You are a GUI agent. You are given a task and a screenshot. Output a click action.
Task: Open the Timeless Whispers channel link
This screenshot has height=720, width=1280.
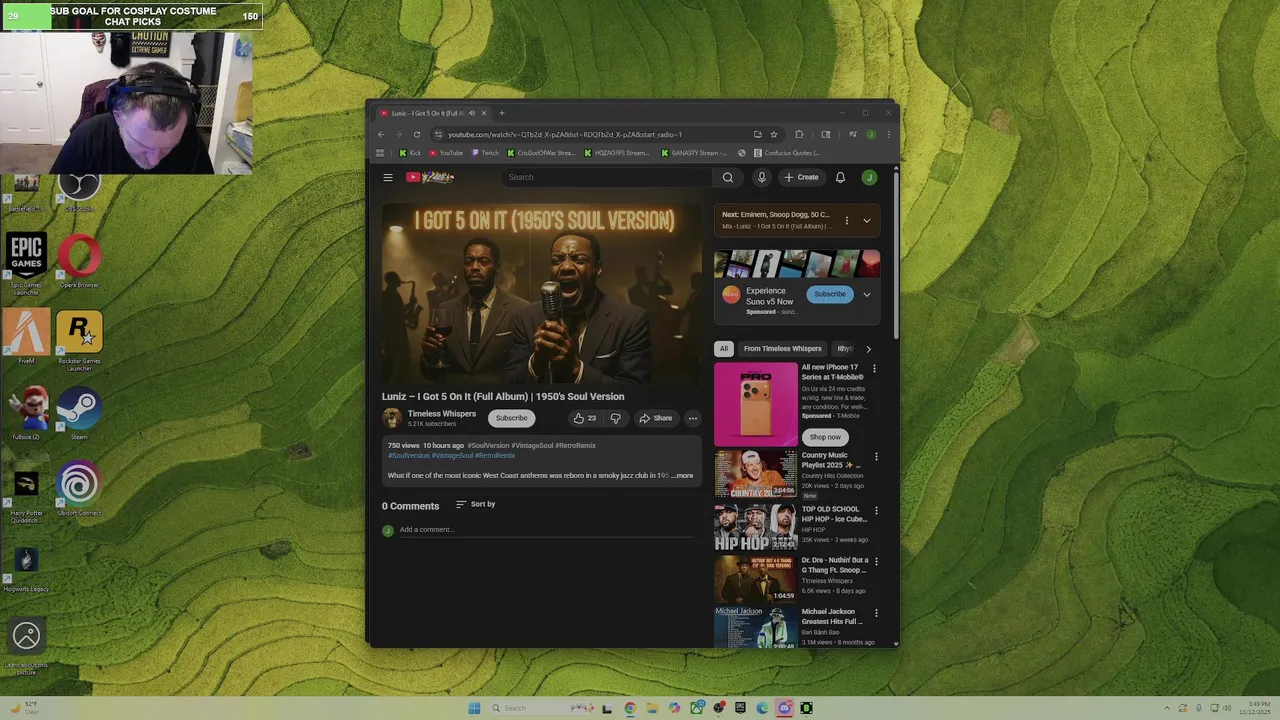click(x=441, y=413)
